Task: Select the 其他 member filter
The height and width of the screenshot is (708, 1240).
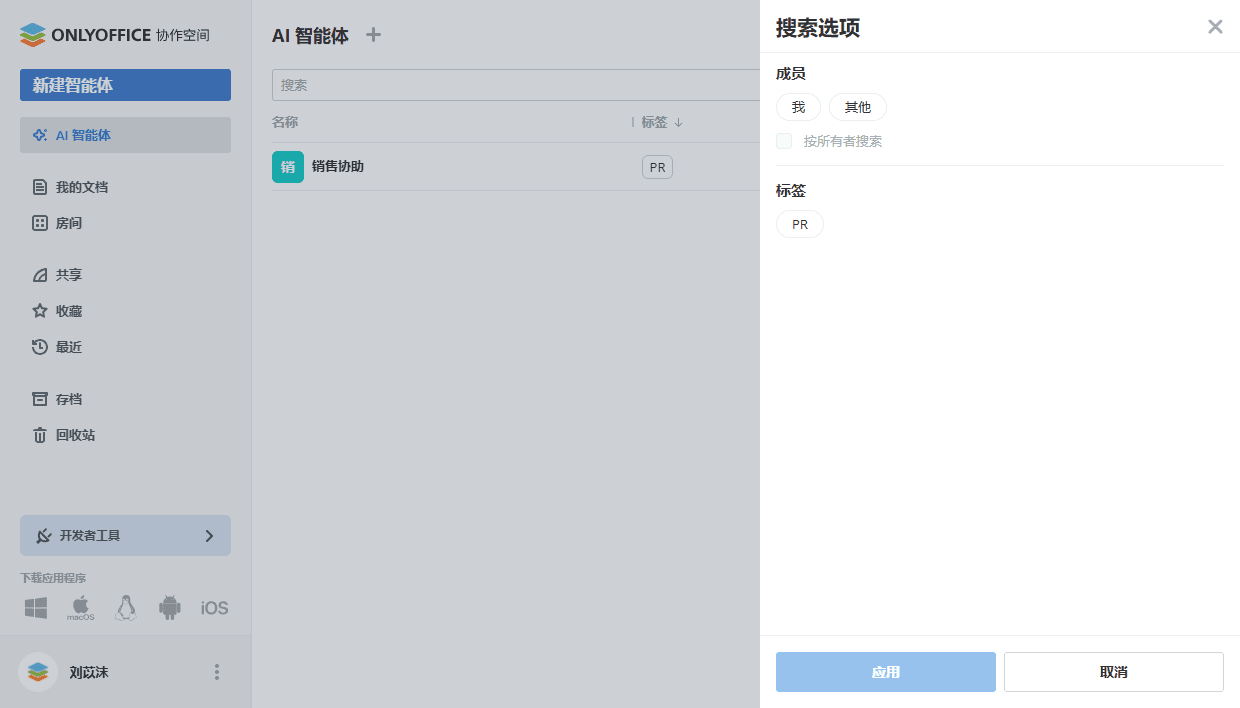Action: (x=857, y=107)
